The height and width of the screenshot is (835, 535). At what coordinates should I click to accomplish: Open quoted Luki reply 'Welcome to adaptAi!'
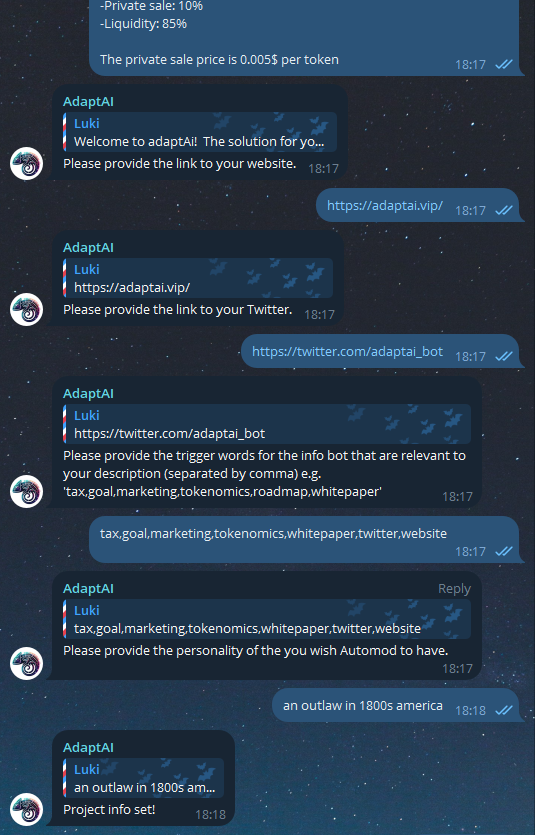point(200,132)
